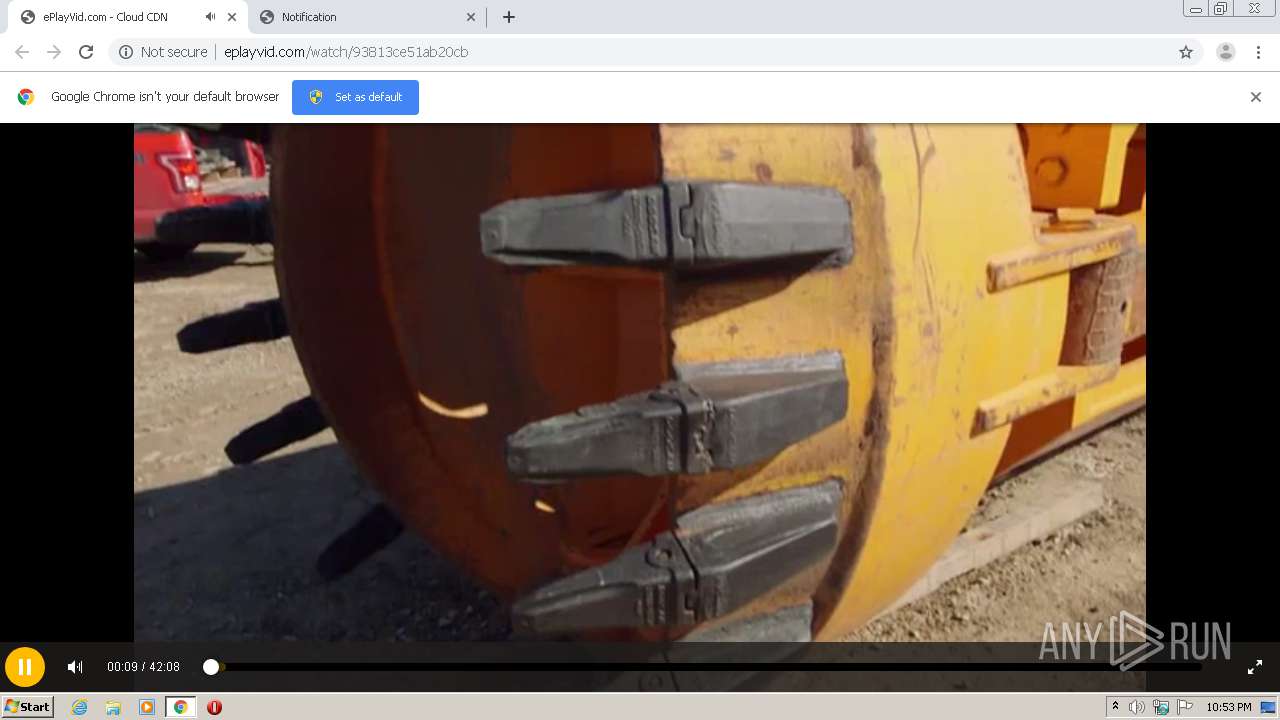Open Windows Explorer folder from taskbar

pos(113,707)
